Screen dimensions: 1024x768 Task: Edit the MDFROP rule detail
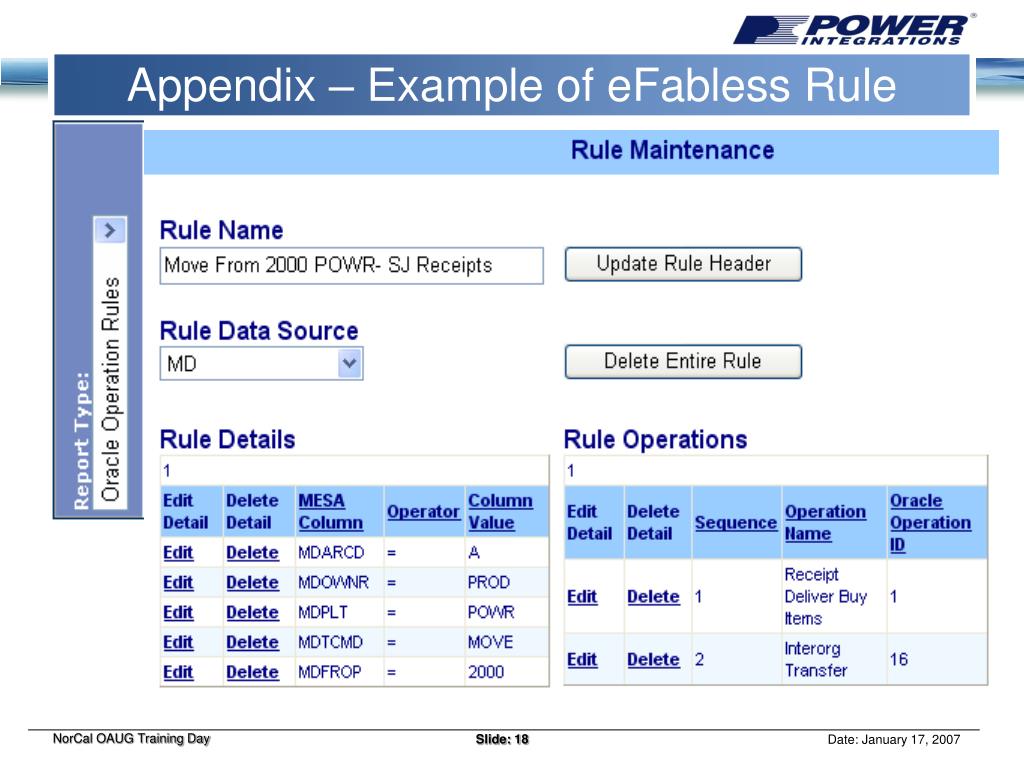click(x=178, y=672)
